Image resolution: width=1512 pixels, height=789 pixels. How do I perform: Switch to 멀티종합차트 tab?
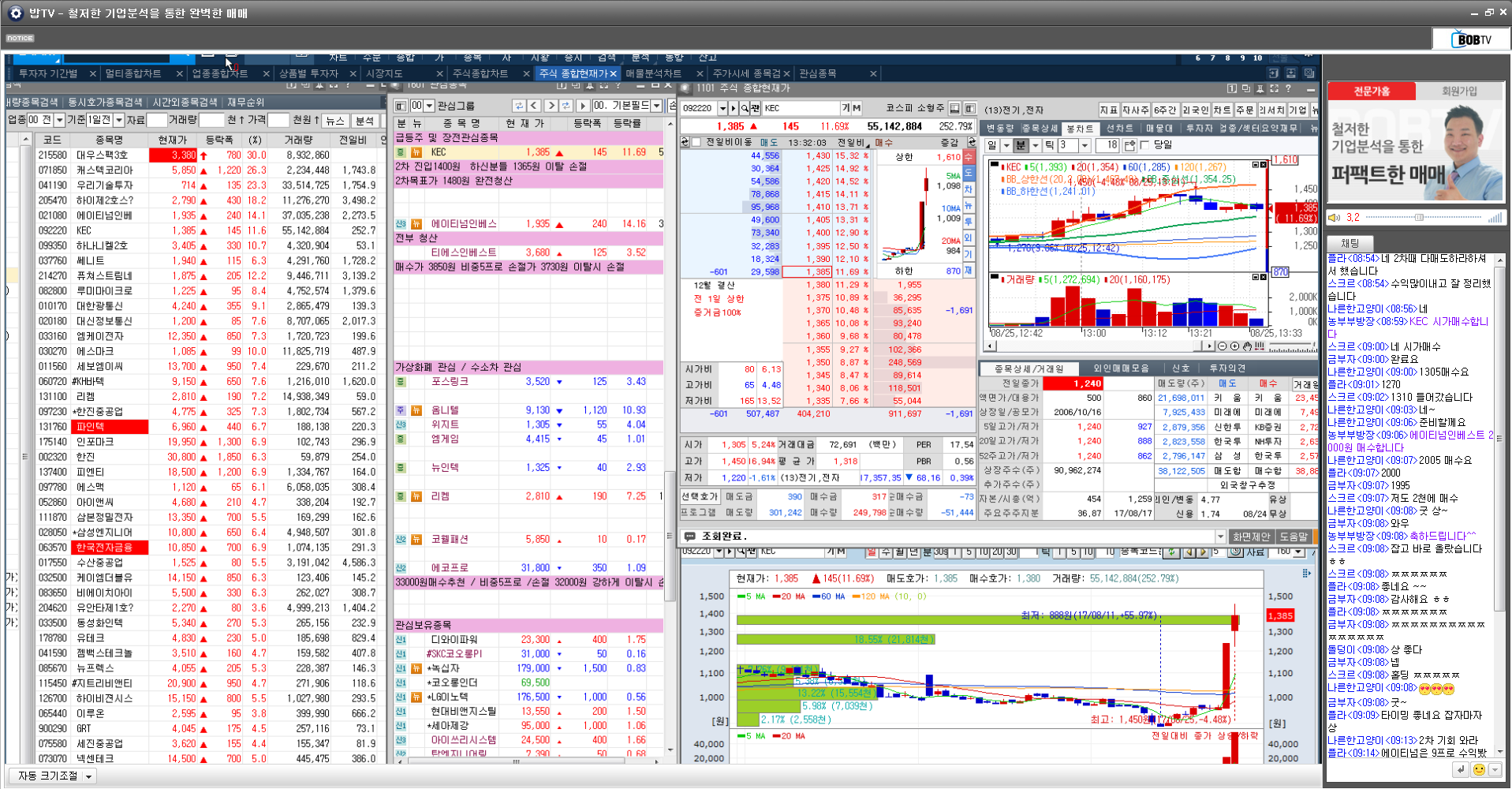pyautogui.click(x=133, y=73)
